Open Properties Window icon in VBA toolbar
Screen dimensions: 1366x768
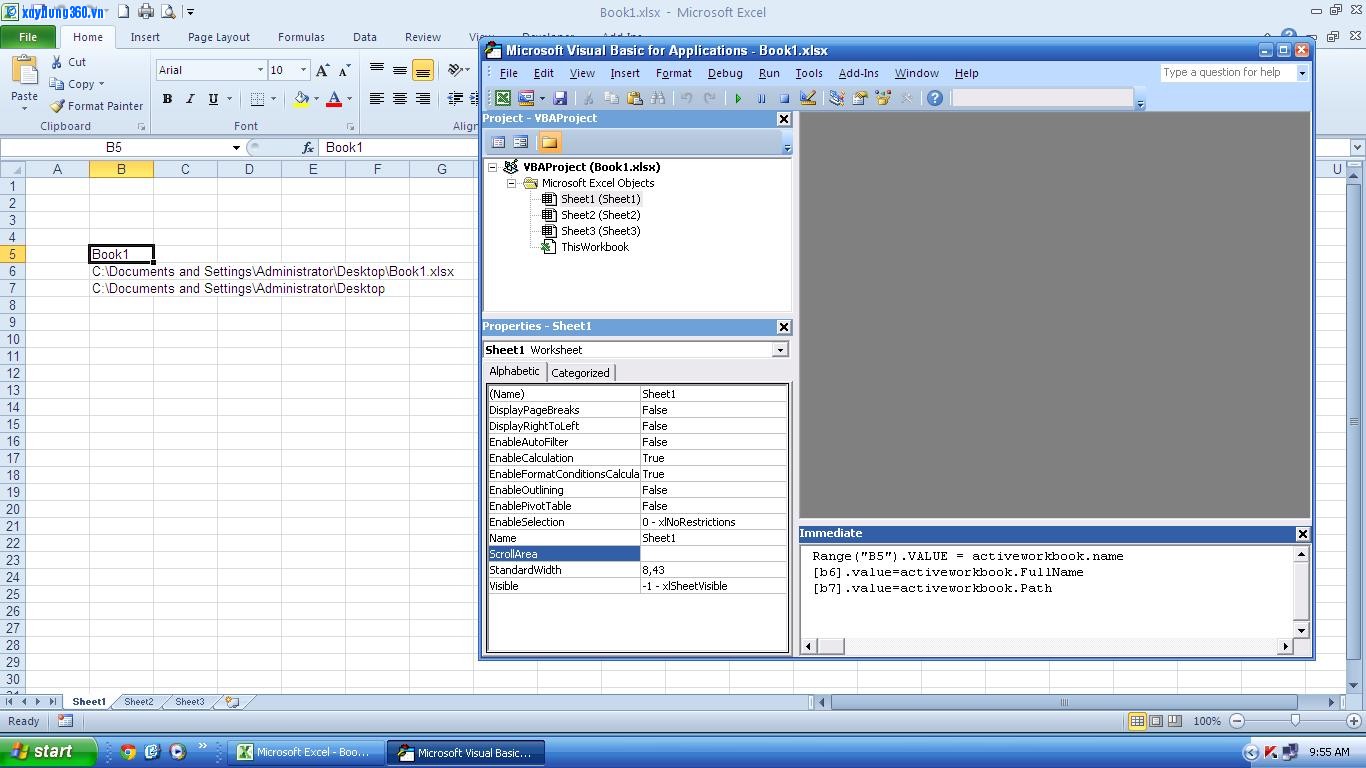[x=859, y=98]
